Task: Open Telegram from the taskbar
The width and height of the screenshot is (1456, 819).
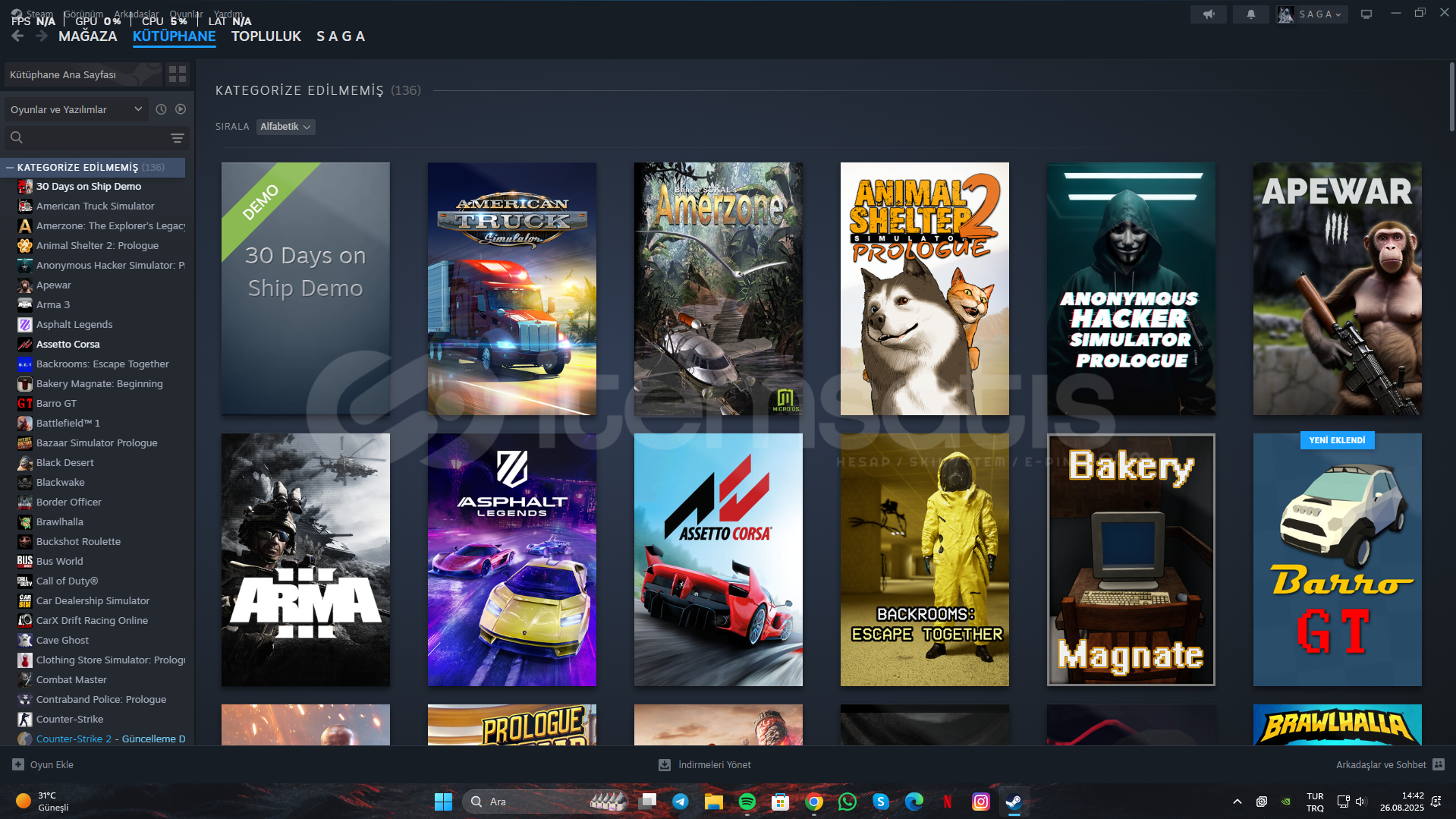Action: point(681,802)
